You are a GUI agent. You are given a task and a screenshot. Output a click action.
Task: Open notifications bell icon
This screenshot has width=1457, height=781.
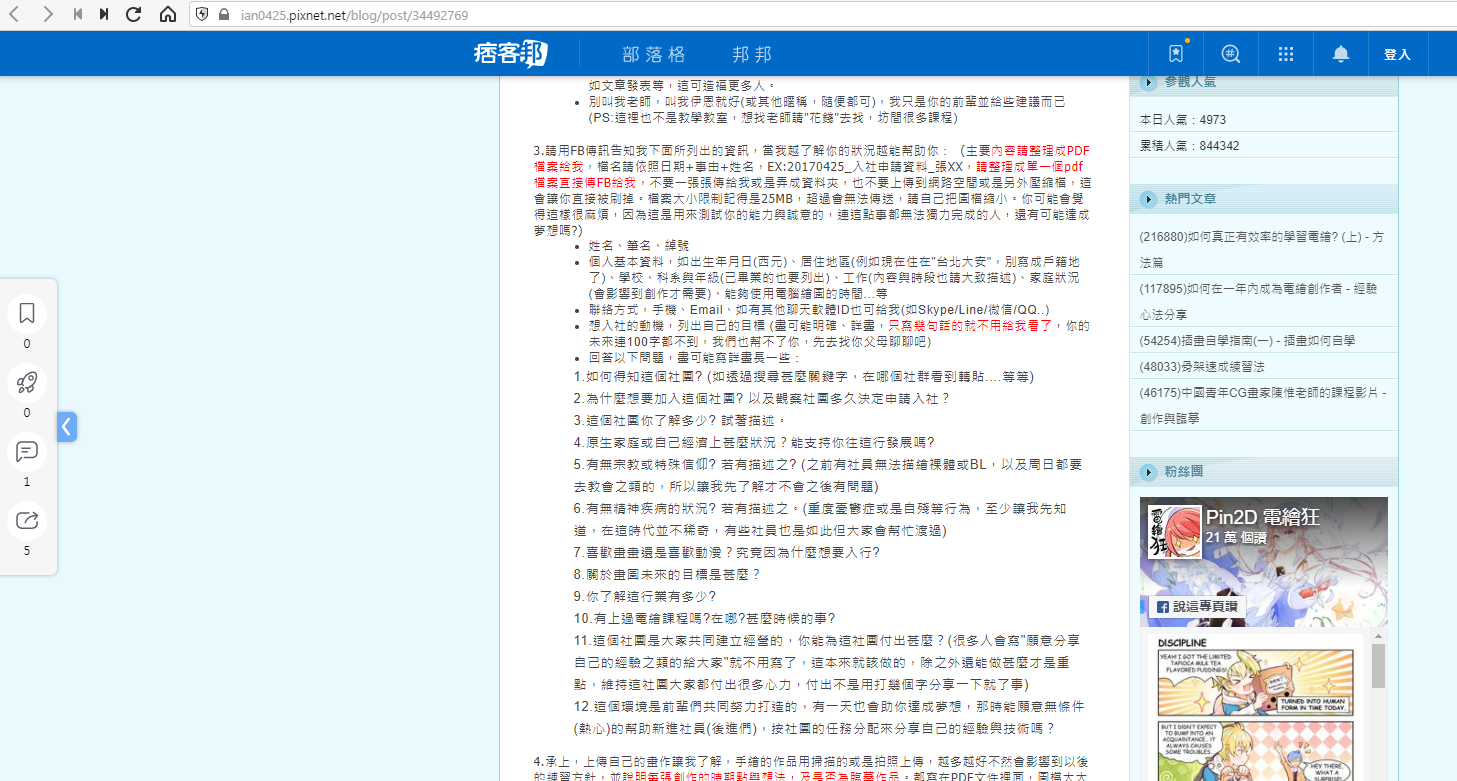click(1341, 54)
